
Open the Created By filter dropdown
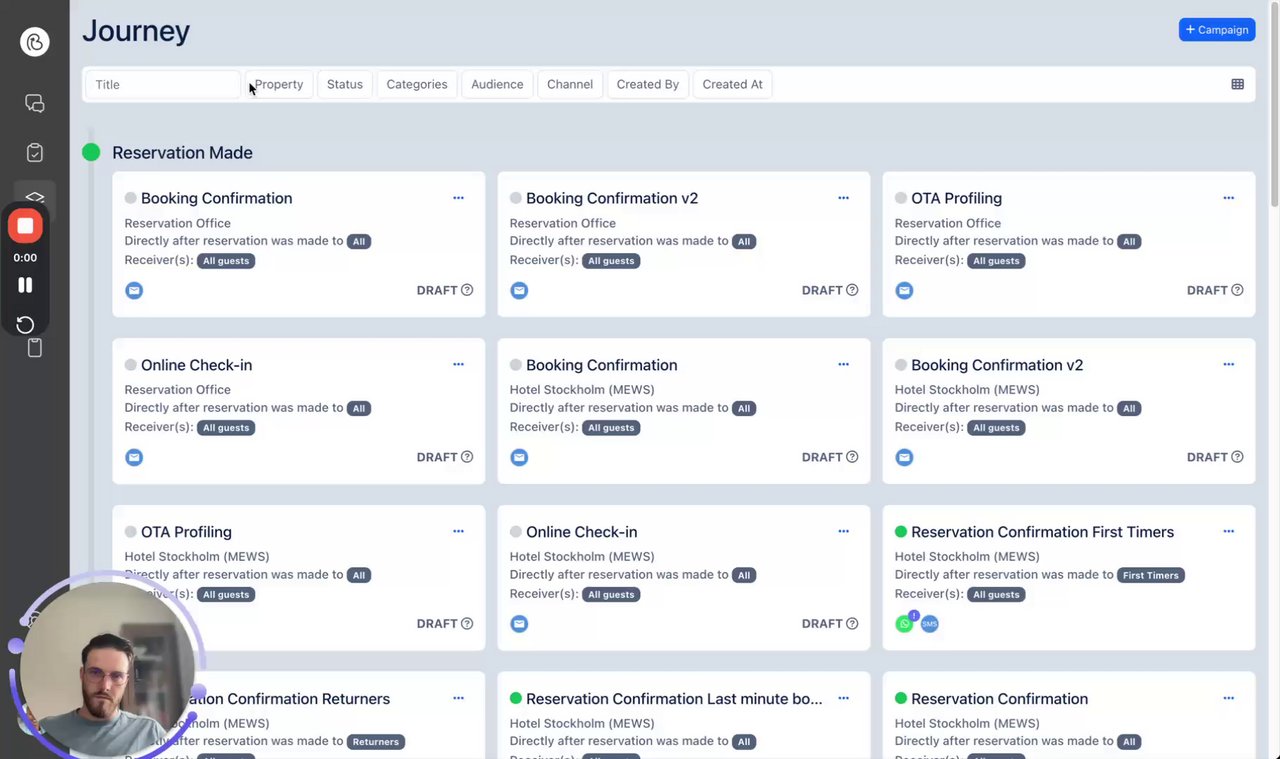648,84
